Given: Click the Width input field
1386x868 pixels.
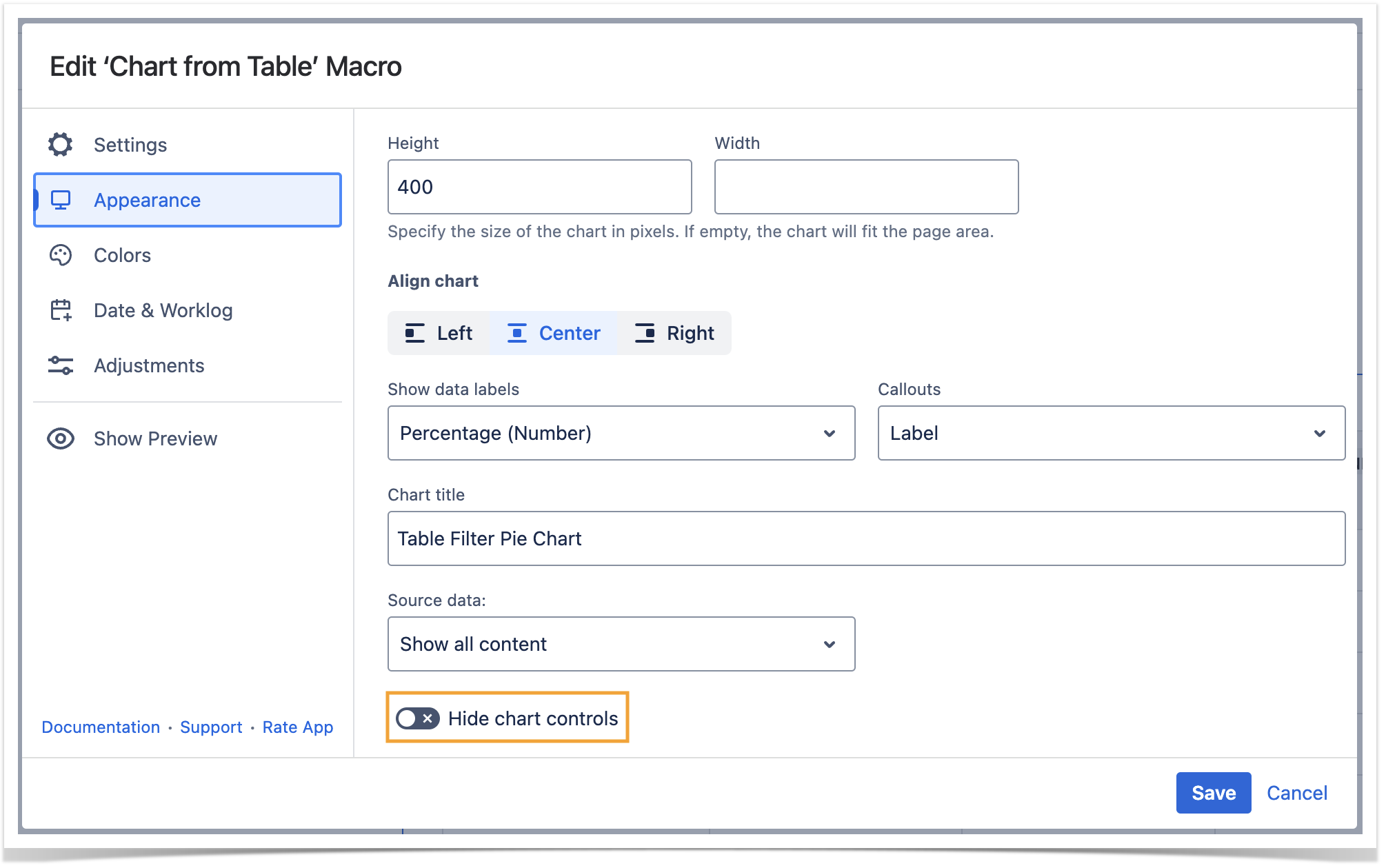Looking at the screenshot, I should pyautogui.click(x=865, y=187).
